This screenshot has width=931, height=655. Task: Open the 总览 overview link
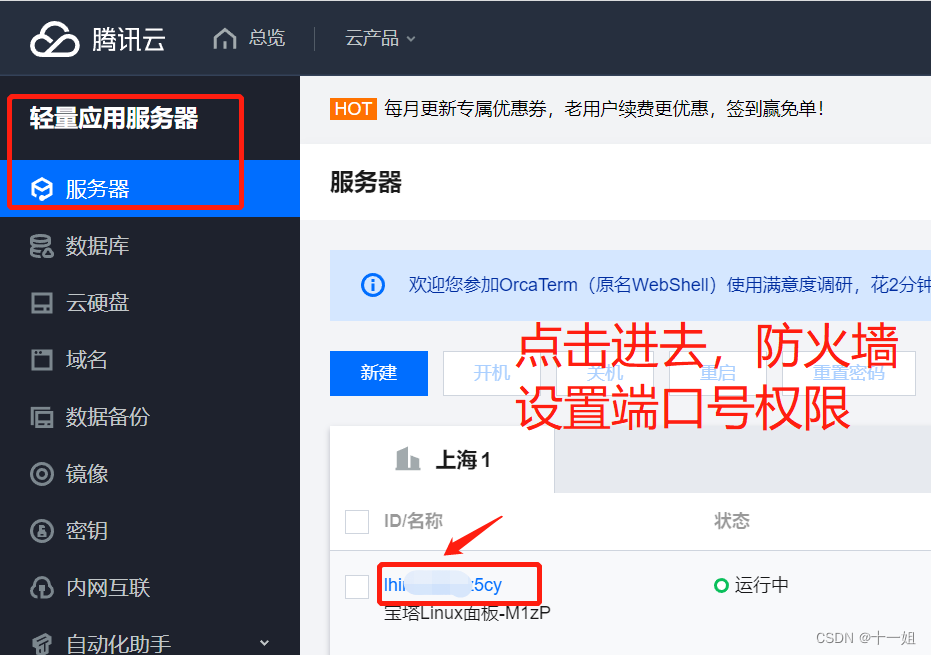click(267, 39)
